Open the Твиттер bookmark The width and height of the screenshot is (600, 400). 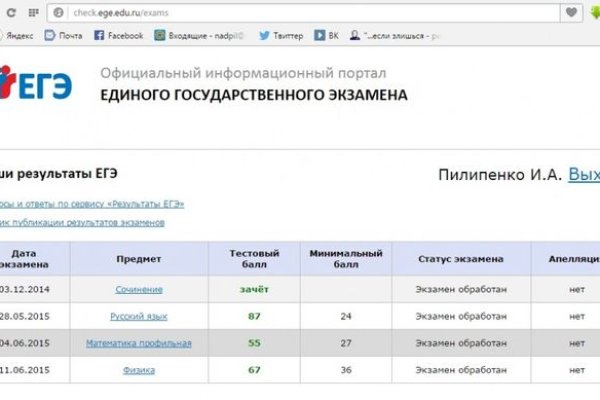click(280, 35)
